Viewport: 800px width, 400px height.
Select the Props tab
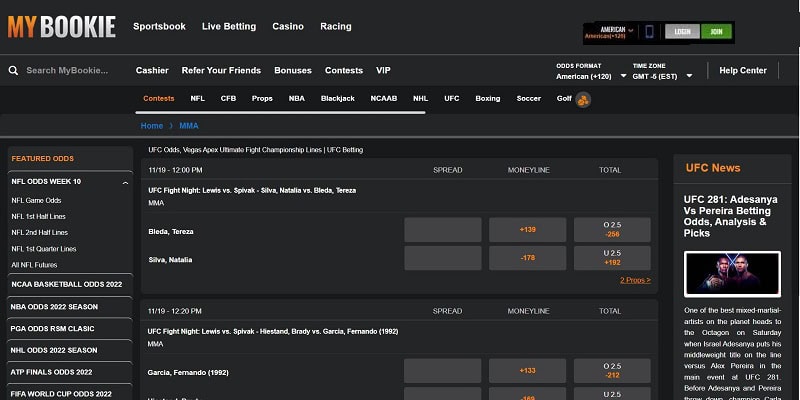click(x=262, y=98)
